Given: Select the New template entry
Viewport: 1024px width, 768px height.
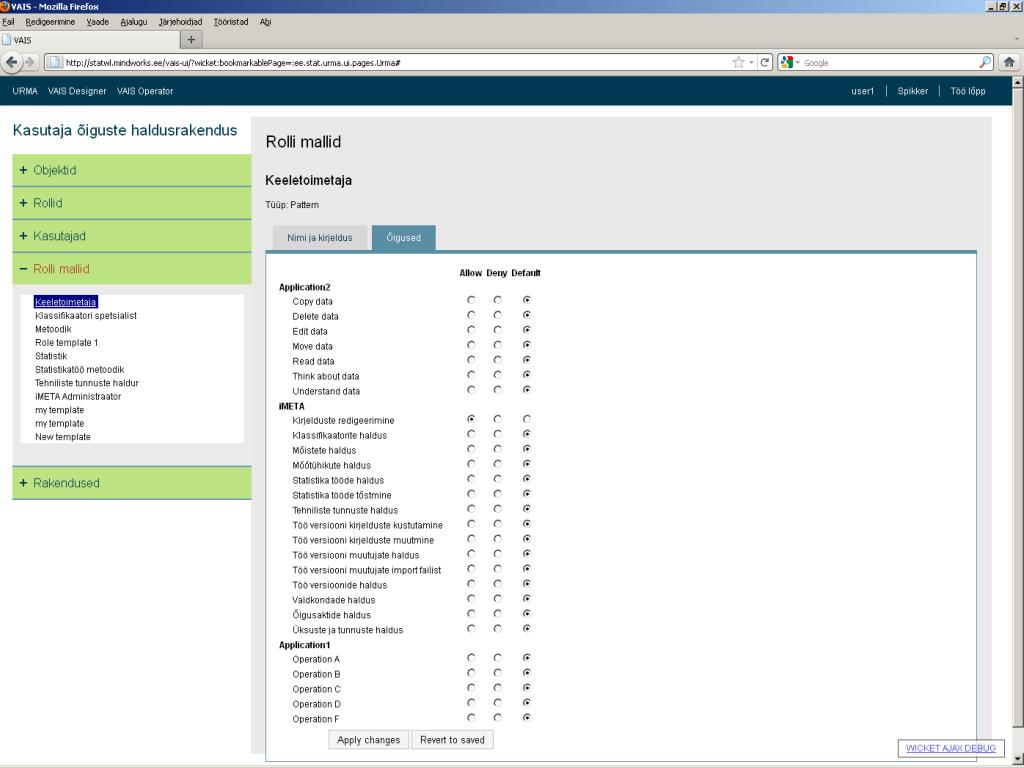Looking at the screenshot, I should [x=63, y=437].
